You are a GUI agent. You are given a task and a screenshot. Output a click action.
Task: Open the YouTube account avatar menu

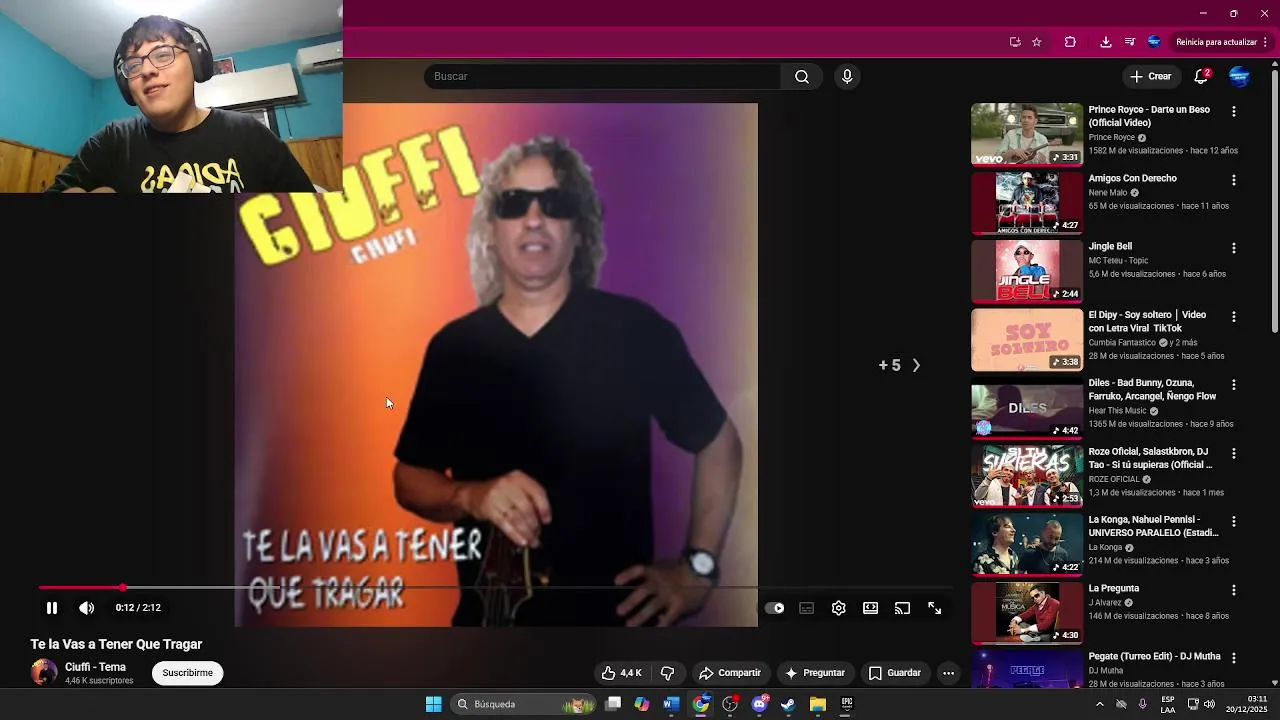tap(1239, 77)
